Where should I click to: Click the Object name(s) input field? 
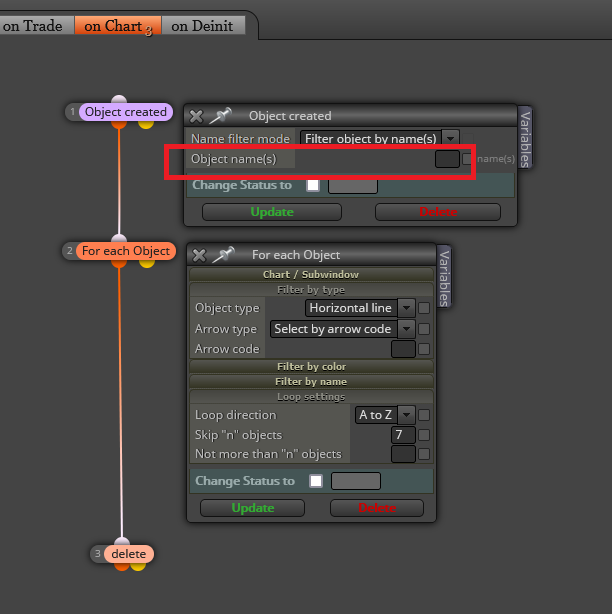(x=447, y=159)
